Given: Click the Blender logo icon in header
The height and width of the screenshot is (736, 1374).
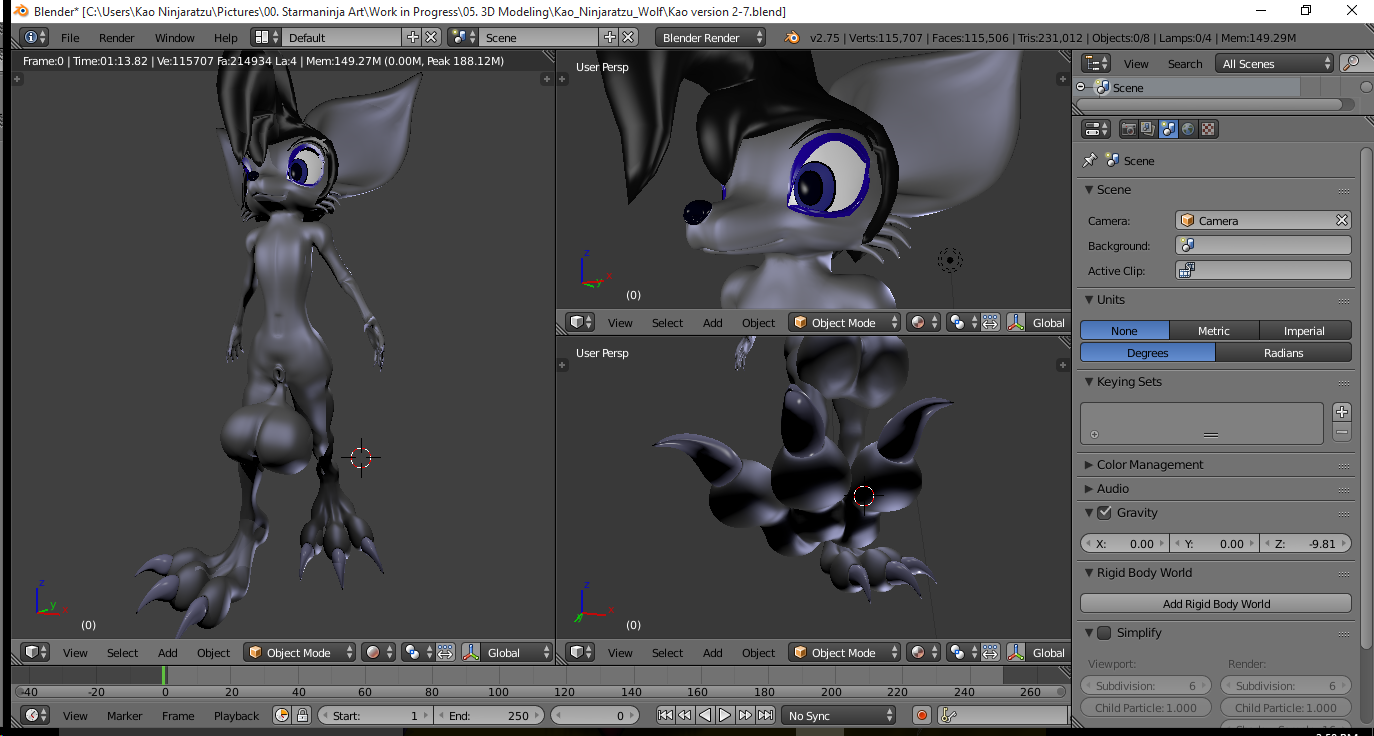Looking at the screenshot, I should coord(792,37).
